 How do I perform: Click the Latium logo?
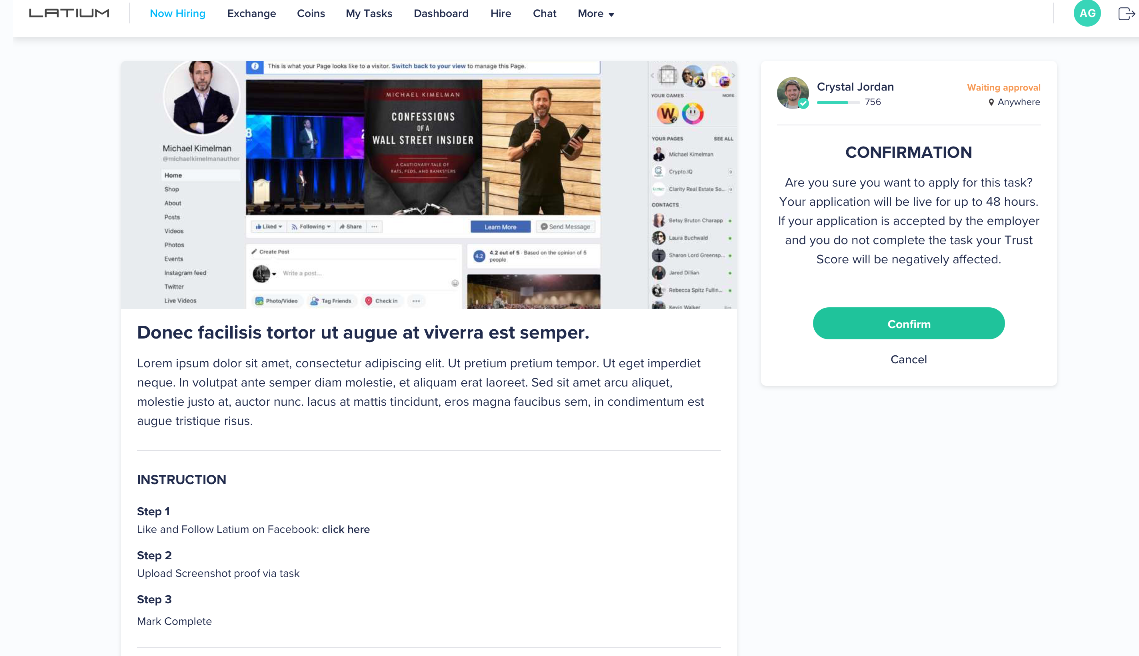69,13
